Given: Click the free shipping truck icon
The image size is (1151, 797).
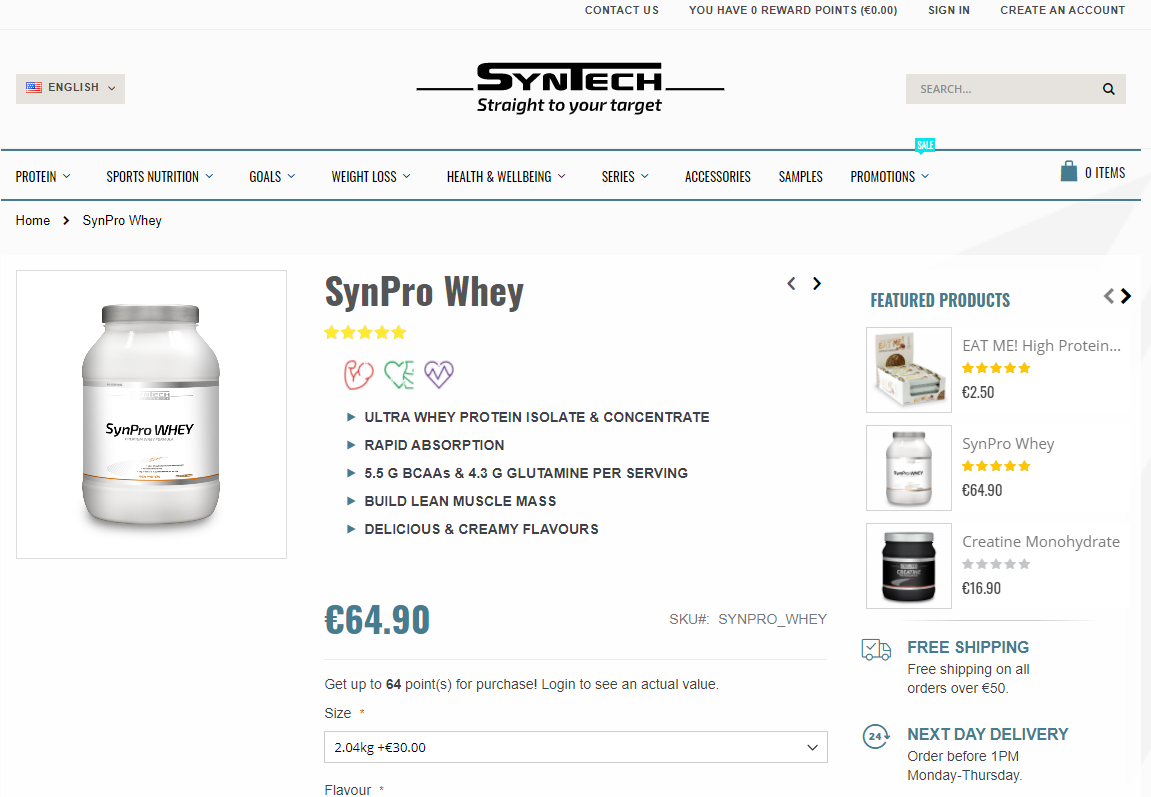Looking at the screenshot, I should pyautogui.click(x=876, y=649).
